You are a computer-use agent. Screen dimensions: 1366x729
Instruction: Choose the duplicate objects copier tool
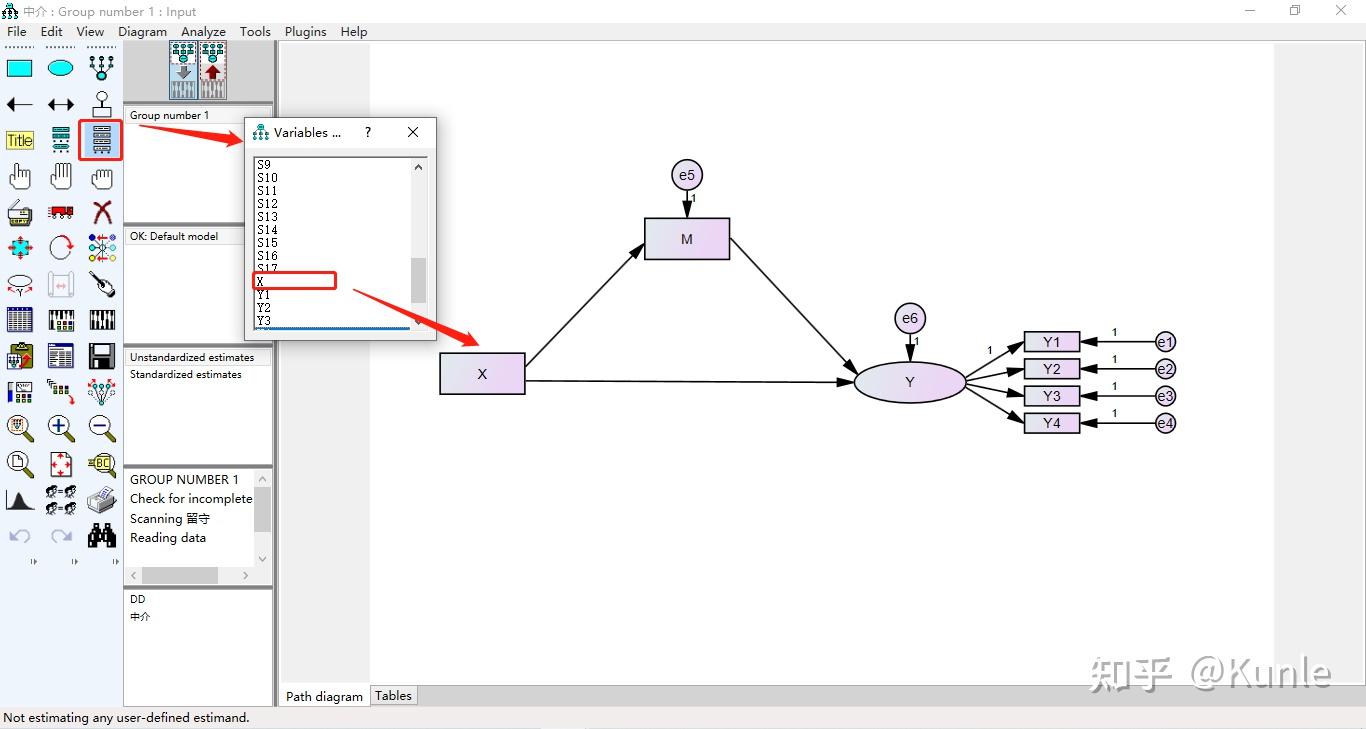(x=20, y=212)
